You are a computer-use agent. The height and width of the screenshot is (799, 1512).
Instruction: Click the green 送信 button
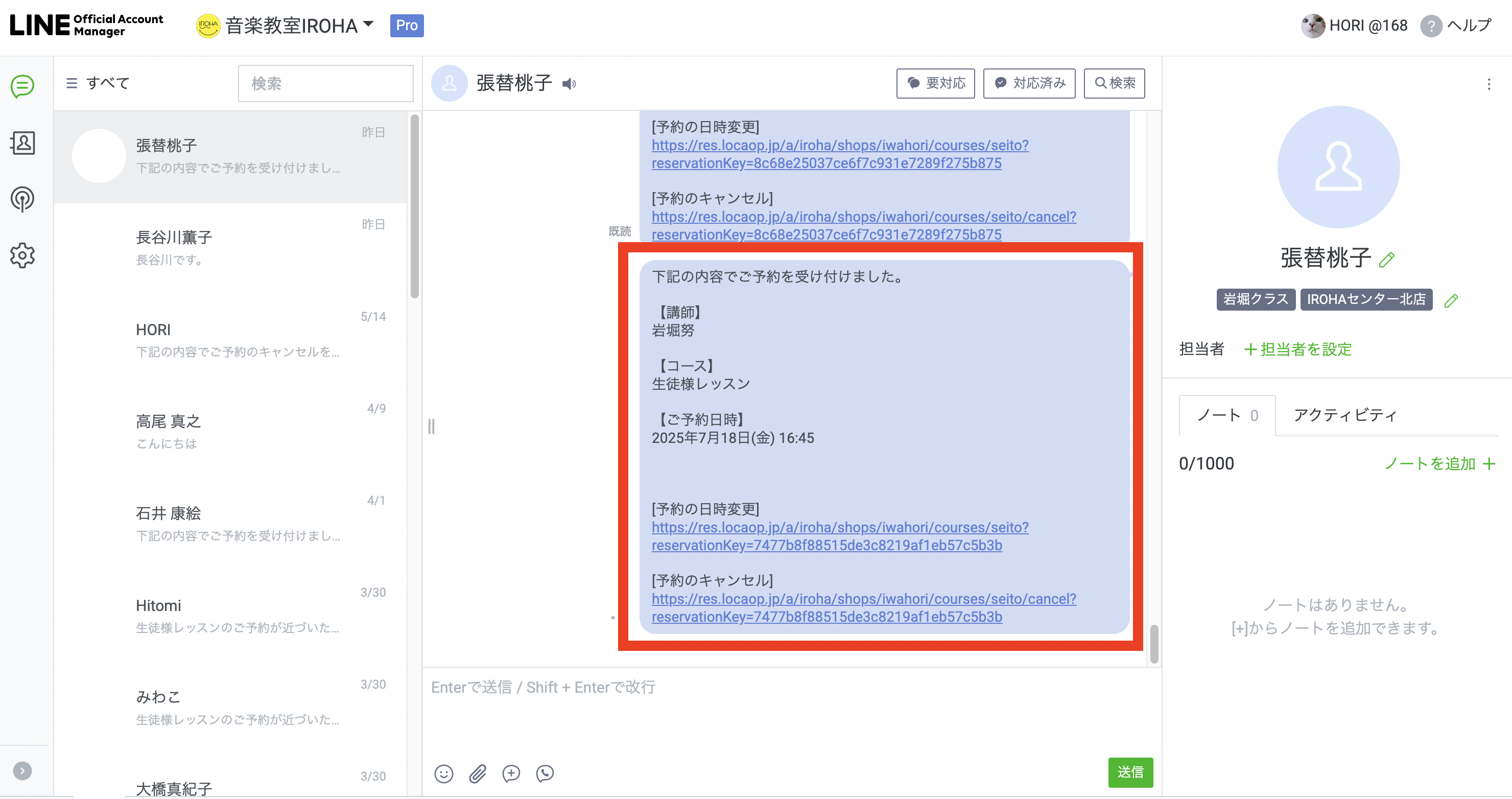click(x=1130, y=772)
